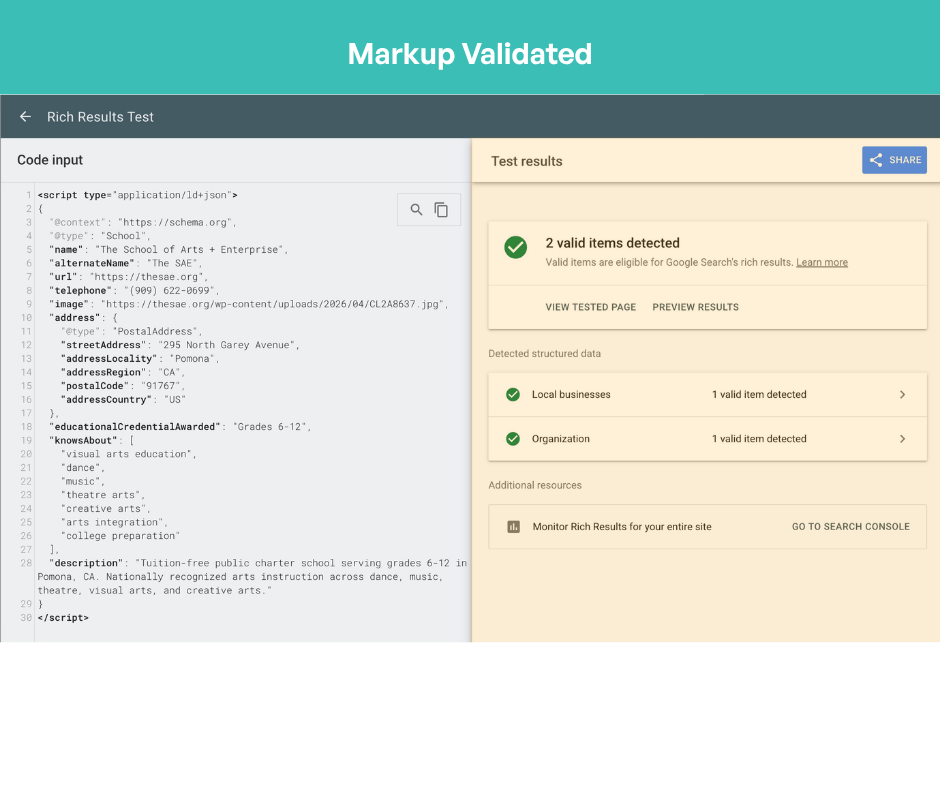This screenshot has width=940, height=788.
Task: Follow the Learn more link
Action: coord(822,262)
